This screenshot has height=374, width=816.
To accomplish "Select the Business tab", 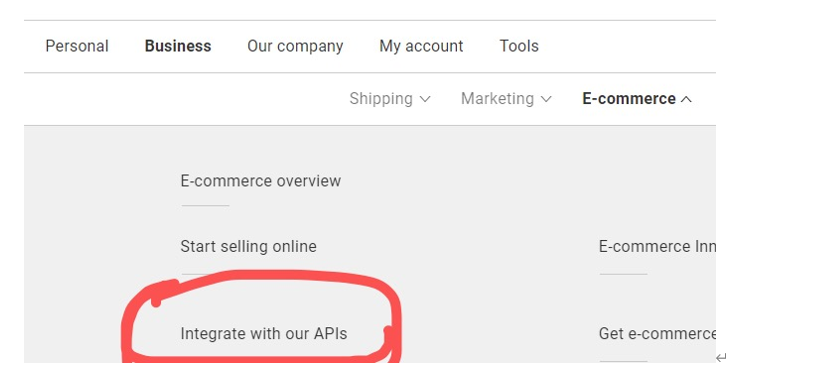I will coord(178,46).
